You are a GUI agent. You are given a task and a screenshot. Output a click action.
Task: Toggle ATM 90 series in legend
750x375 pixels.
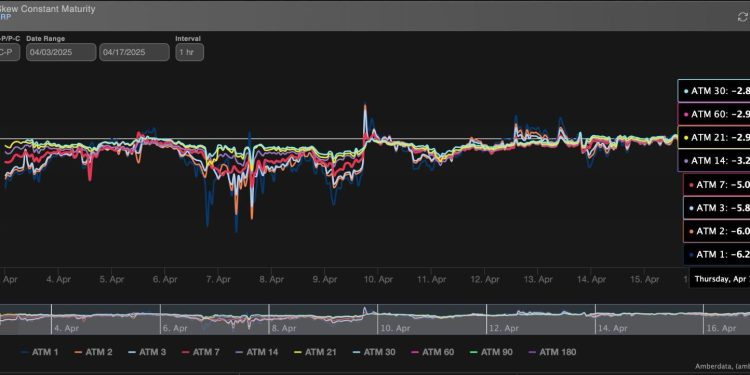pyautogui.click(x=491, y=352)
